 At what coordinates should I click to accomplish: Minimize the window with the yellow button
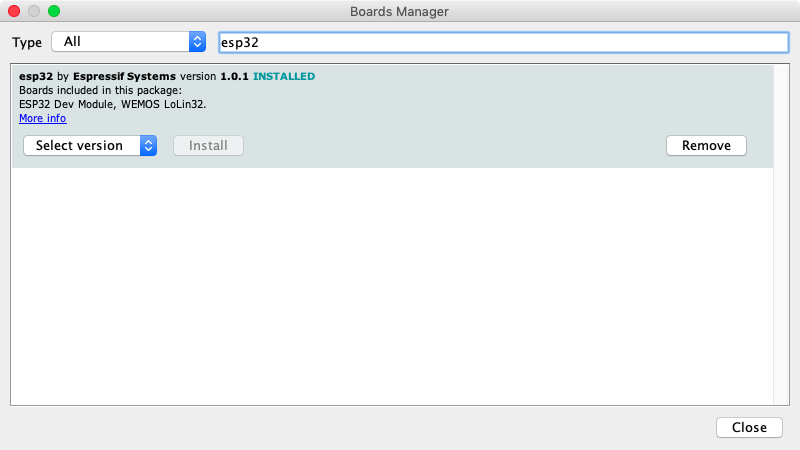tap(34, 11)
